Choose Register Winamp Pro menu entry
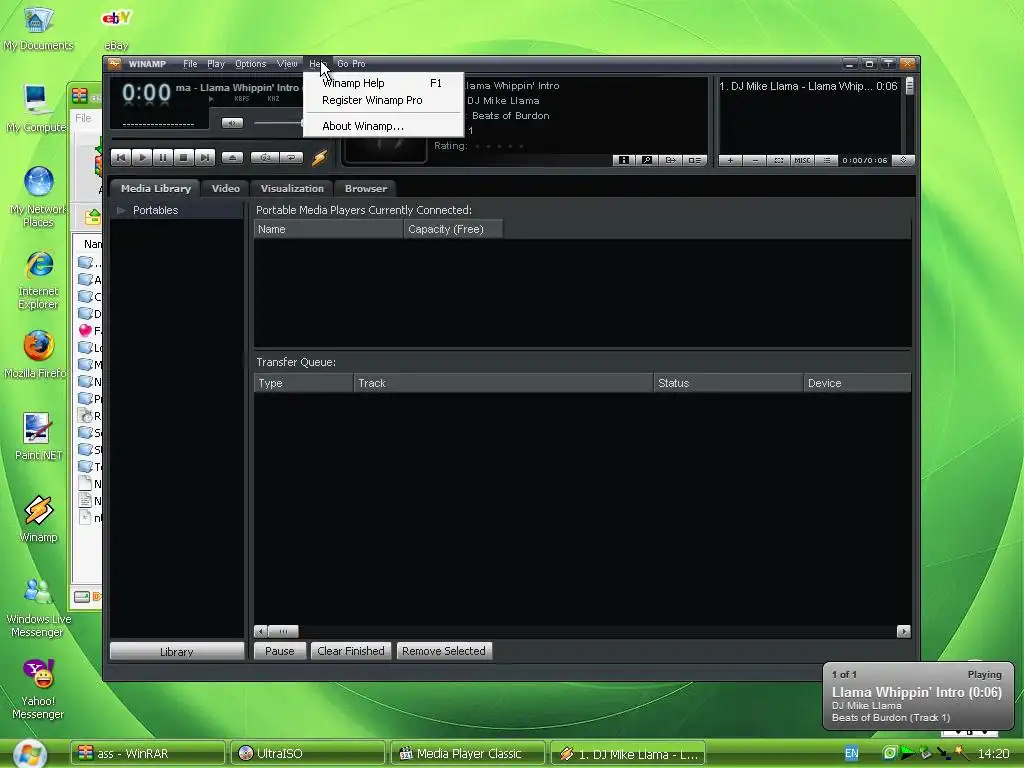Viewport: 1024px width, 768px height. point(383,100)
